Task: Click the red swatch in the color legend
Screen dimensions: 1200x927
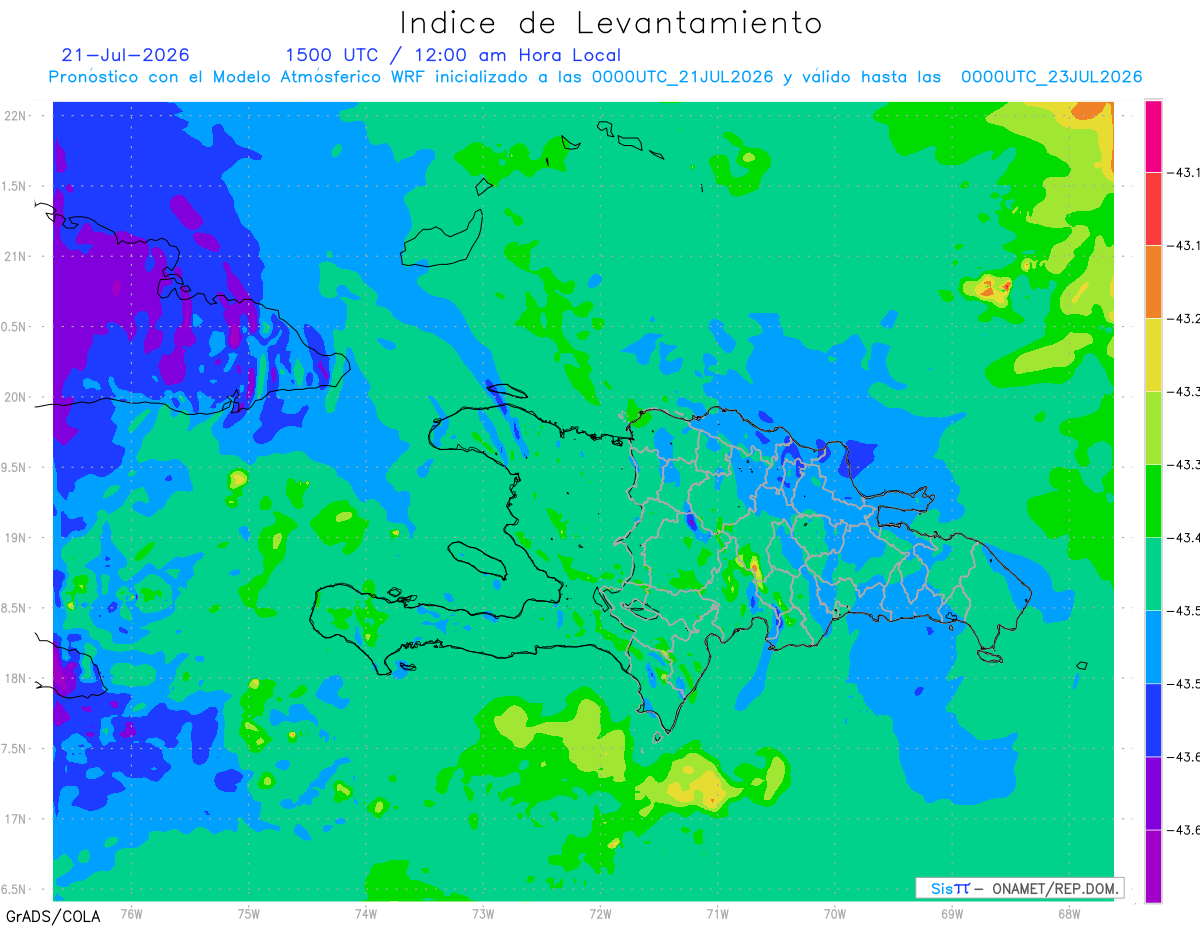Action: 1153,209
